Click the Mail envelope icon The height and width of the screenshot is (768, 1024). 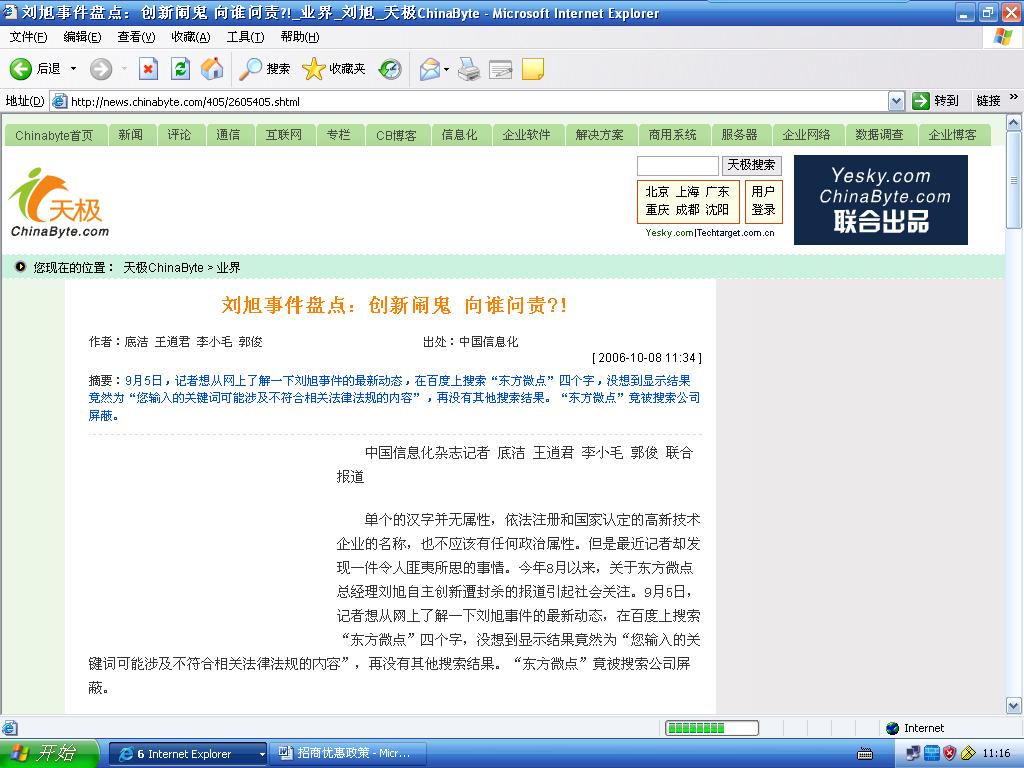(430, 69)
